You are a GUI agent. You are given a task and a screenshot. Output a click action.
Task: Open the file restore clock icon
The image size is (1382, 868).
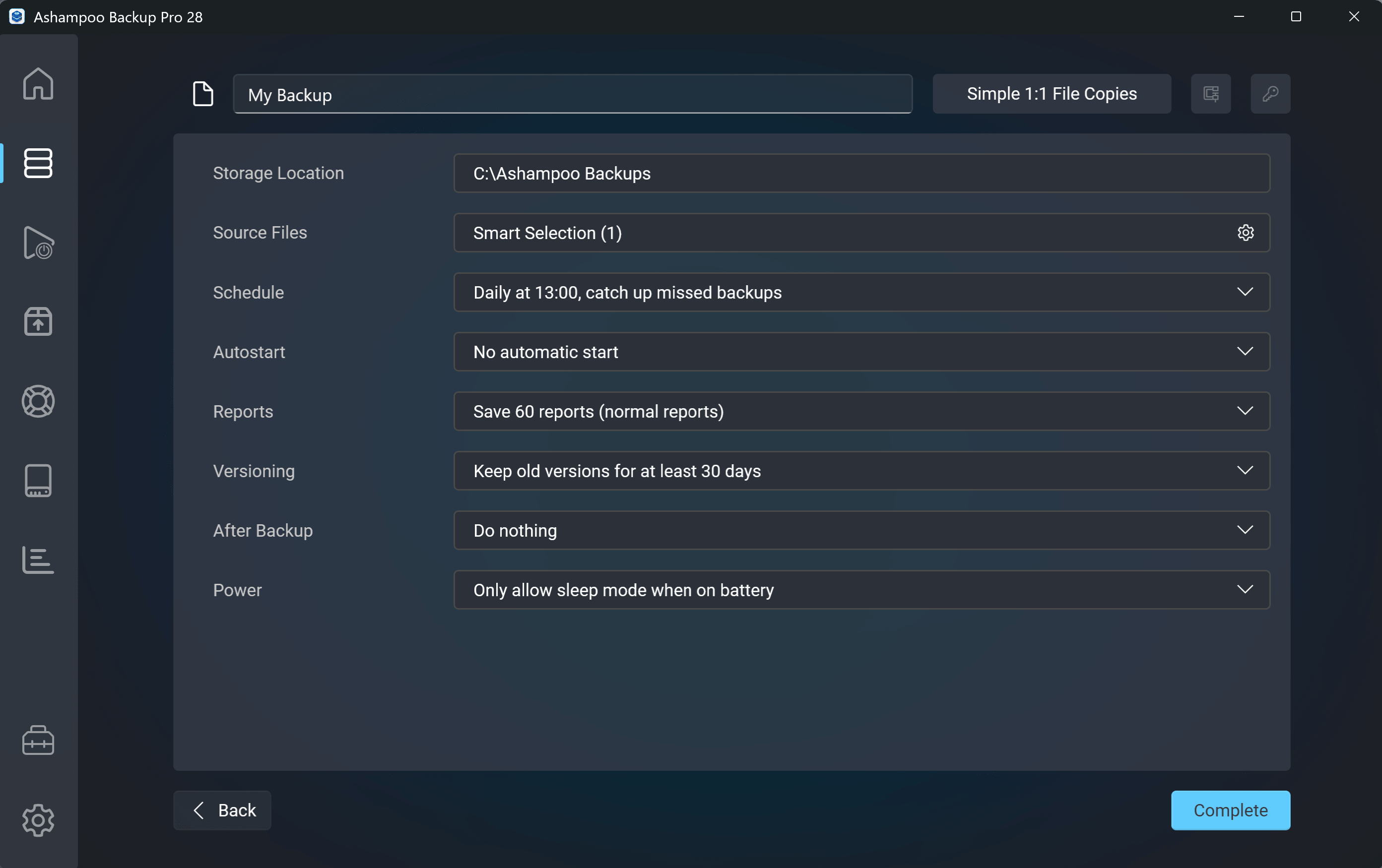pos(38,243)
